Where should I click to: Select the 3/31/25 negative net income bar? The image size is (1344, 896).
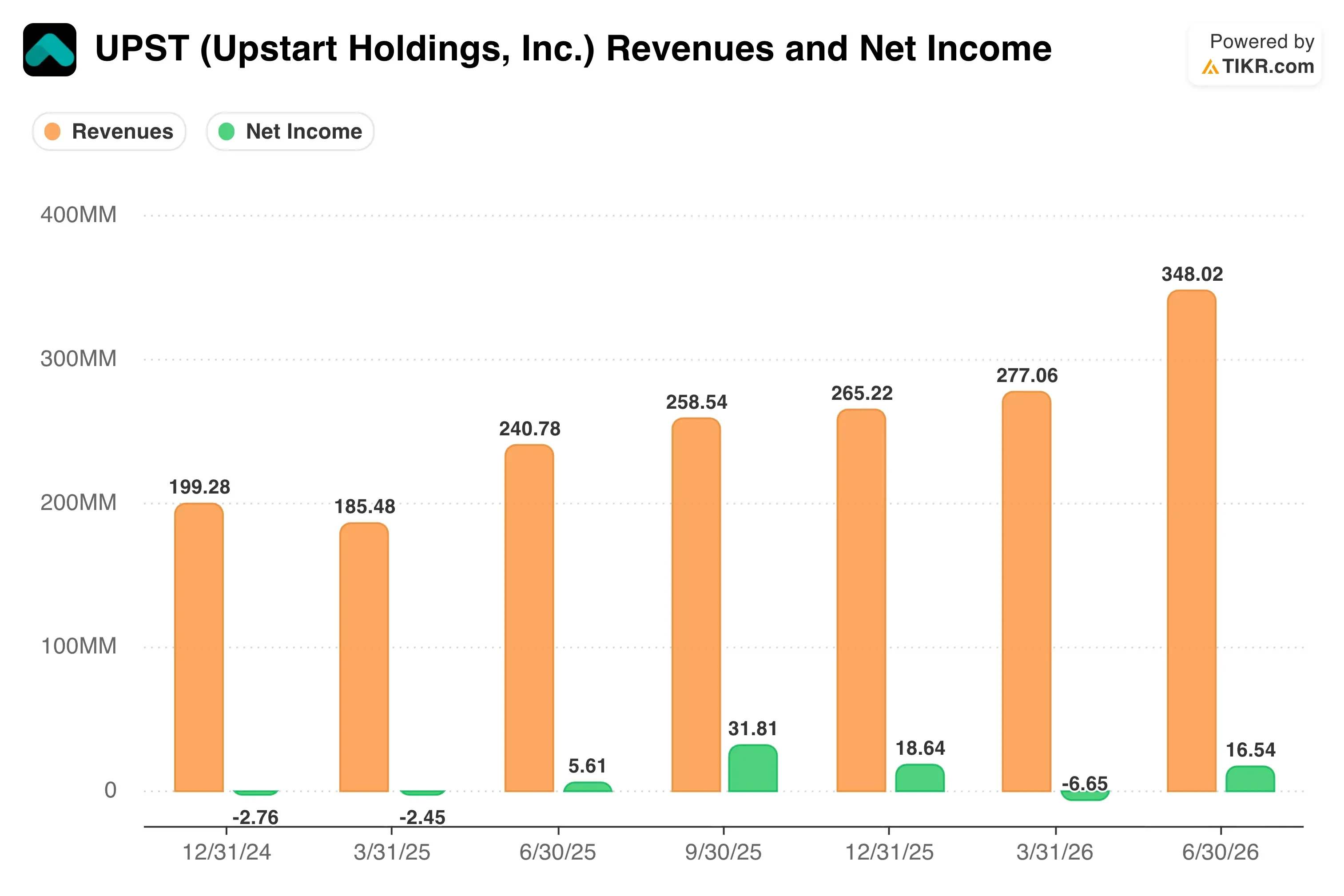point(422,793)
